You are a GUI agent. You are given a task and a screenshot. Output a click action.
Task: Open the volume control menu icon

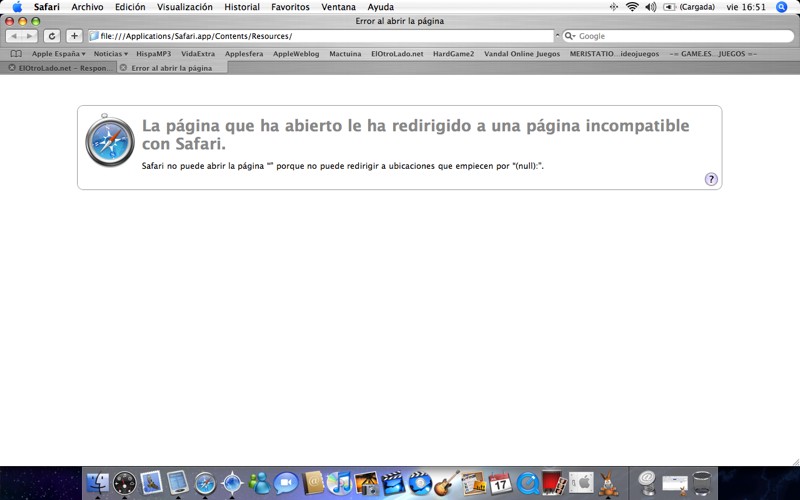click(651, 7)
